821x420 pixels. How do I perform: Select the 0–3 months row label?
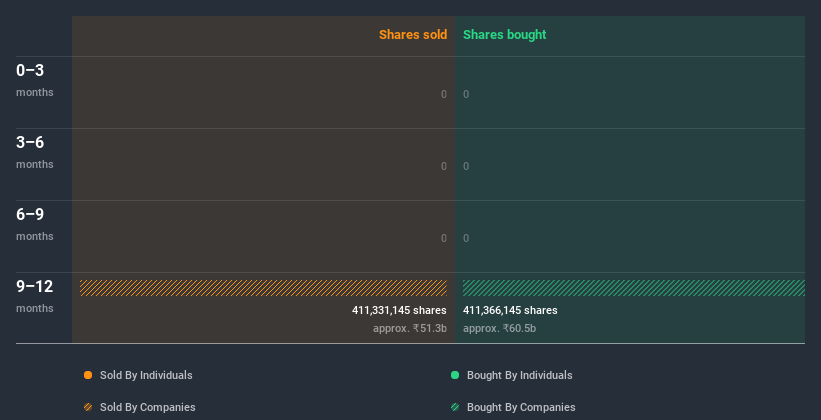(35, 80)
